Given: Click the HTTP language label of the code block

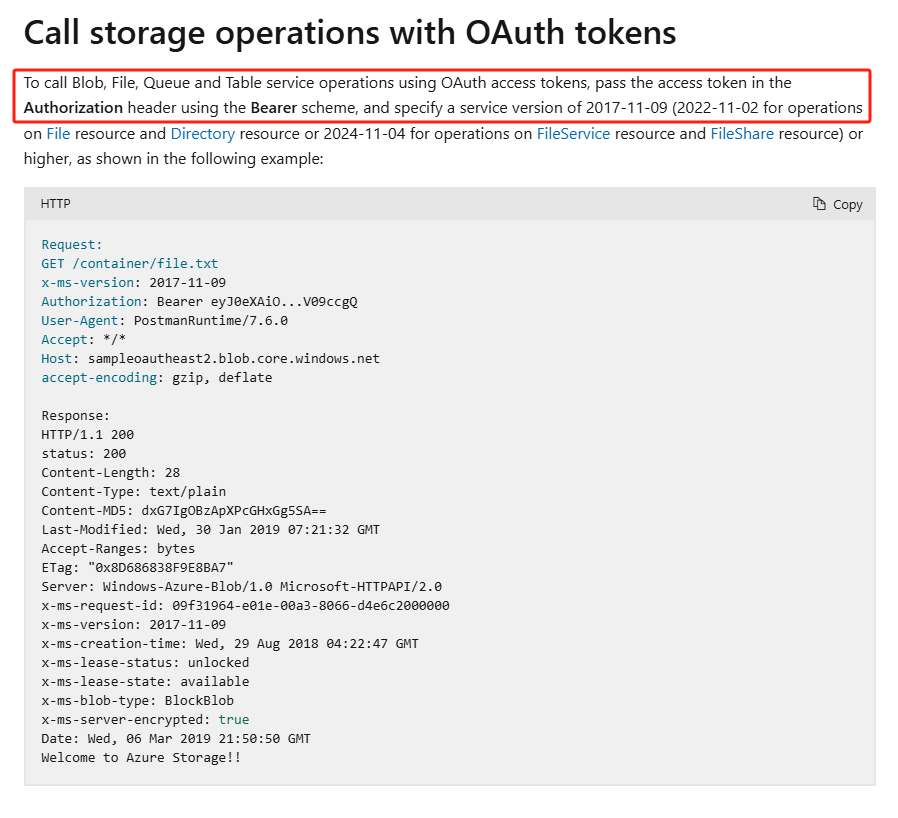Looking at the screenshot, I should 55,204.
